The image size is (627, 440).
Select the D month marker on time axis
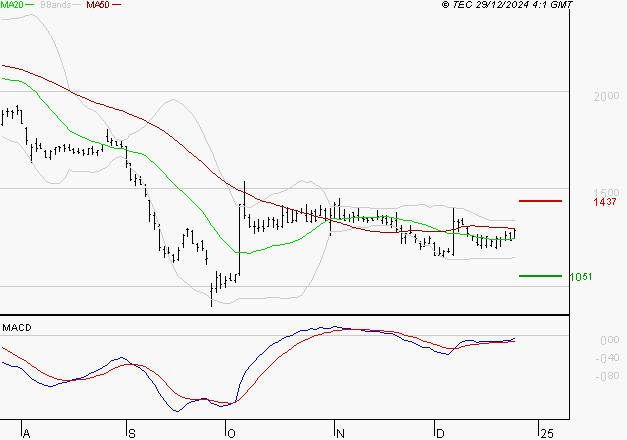440,434
